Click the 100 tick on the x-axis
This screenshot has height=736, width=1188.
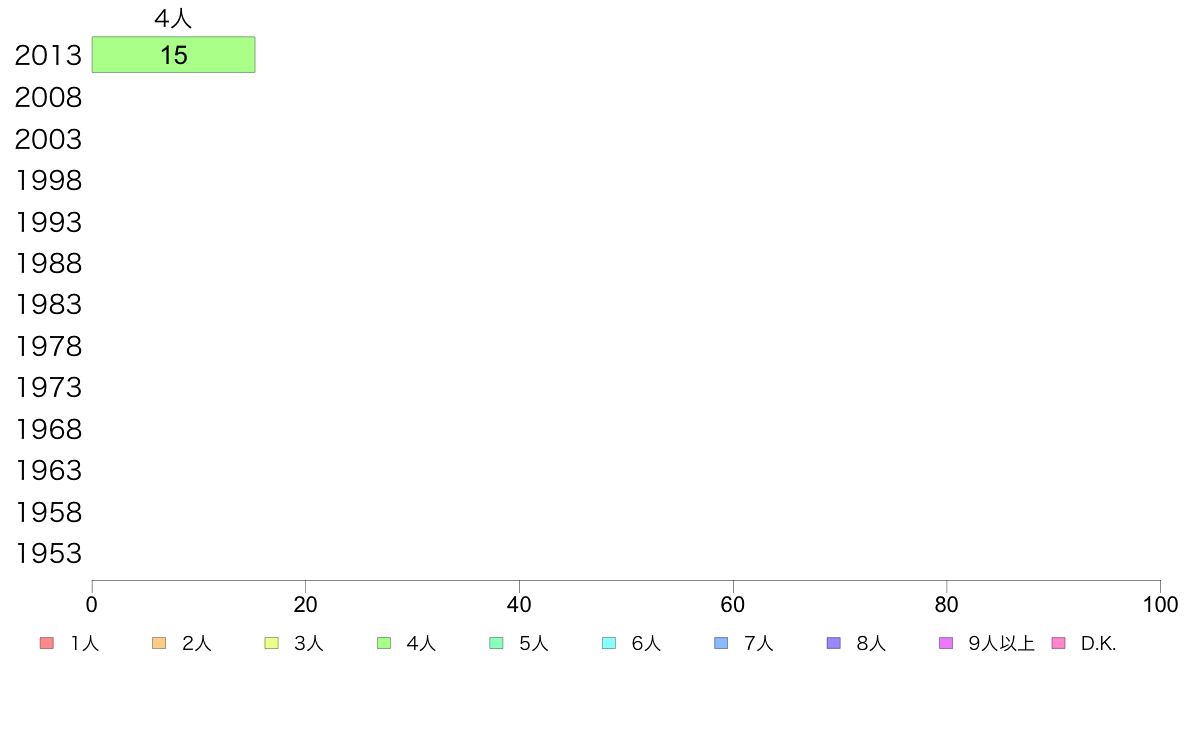coord(1159,605)
